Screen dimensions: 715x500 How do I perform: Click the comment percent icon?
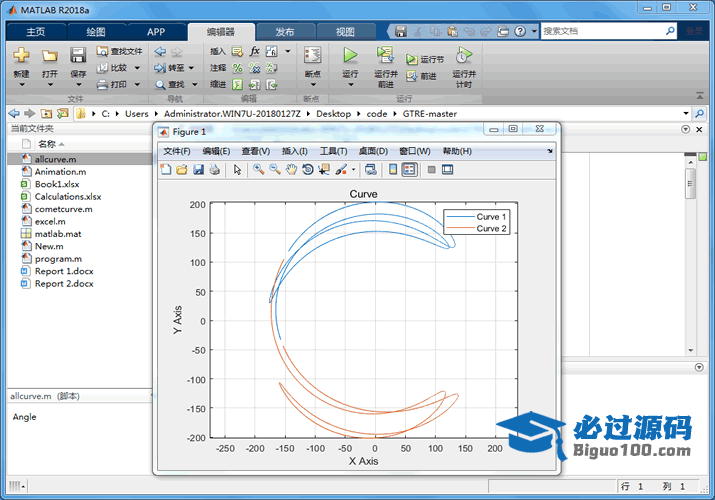tap(237, 68)
